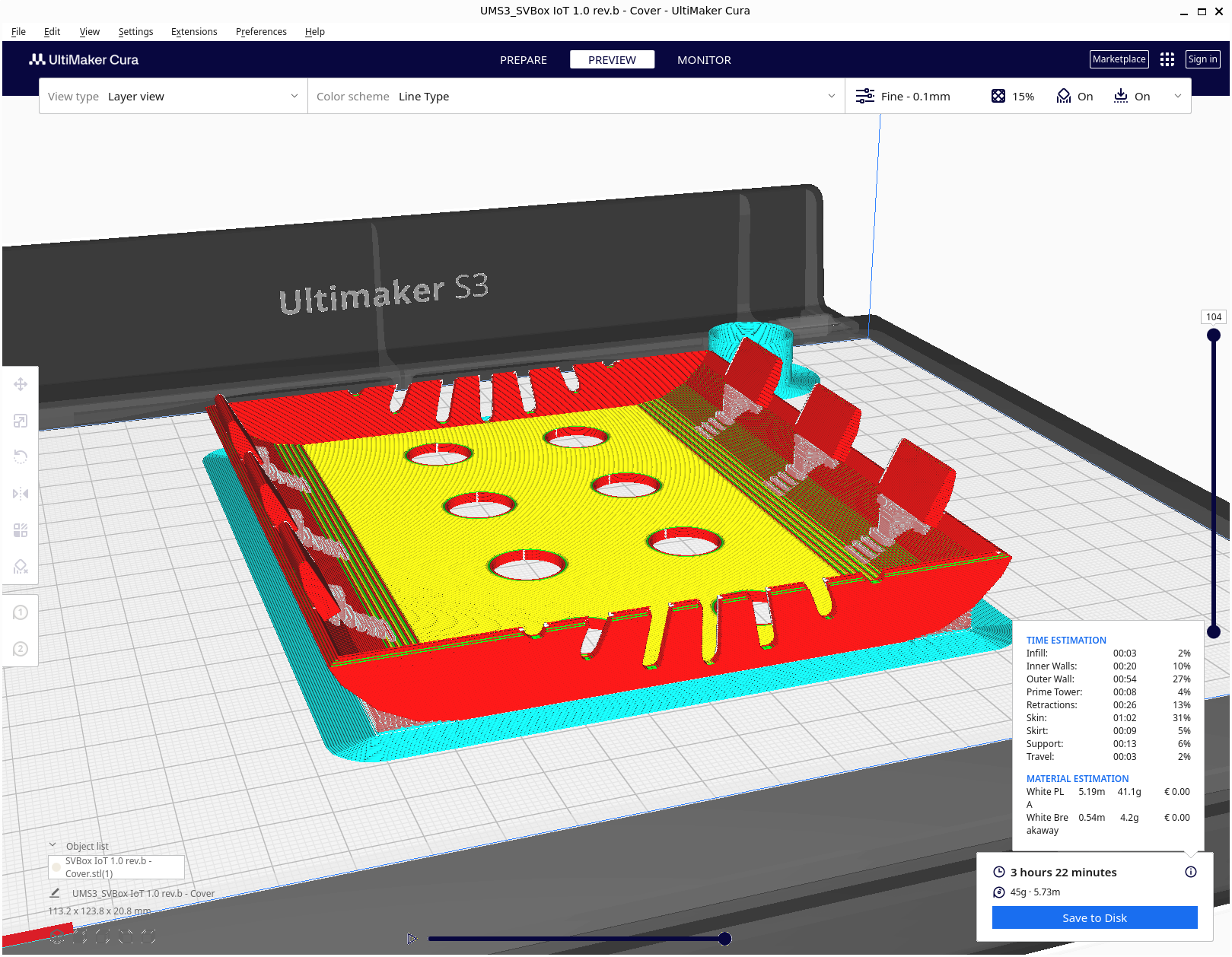The image size is (1232, 957).
Task: Choose extruder 2 button in the left toolbar
Action: [21, 649]
